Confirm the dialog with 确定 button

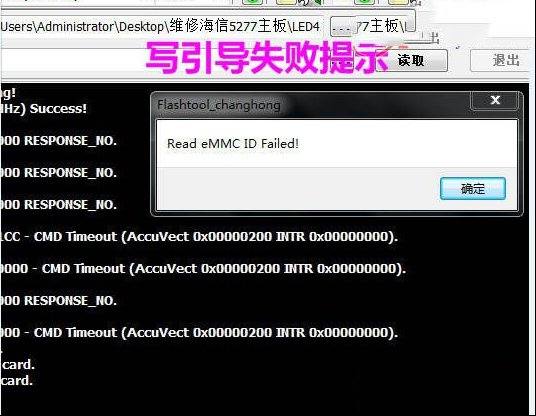tap(473, 188)
